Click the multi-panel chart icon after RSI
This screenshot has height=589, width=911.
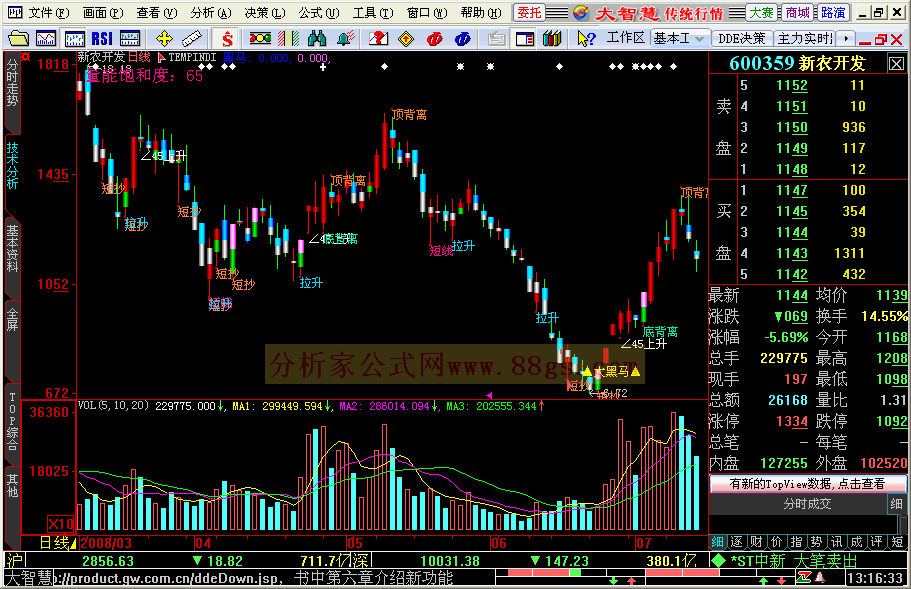130,39
